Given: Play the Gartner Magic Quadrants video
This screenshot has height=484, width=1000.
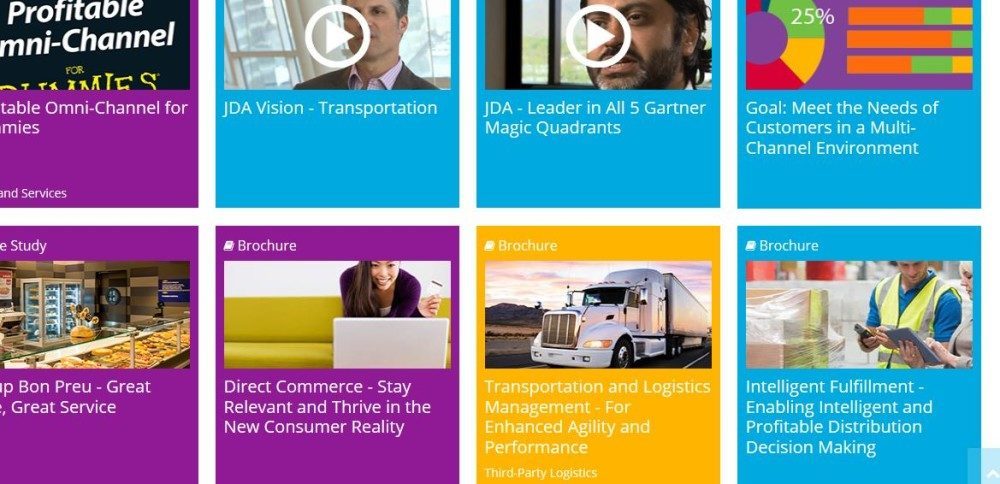Looking at the screenshot, I should tap(598, 37).
